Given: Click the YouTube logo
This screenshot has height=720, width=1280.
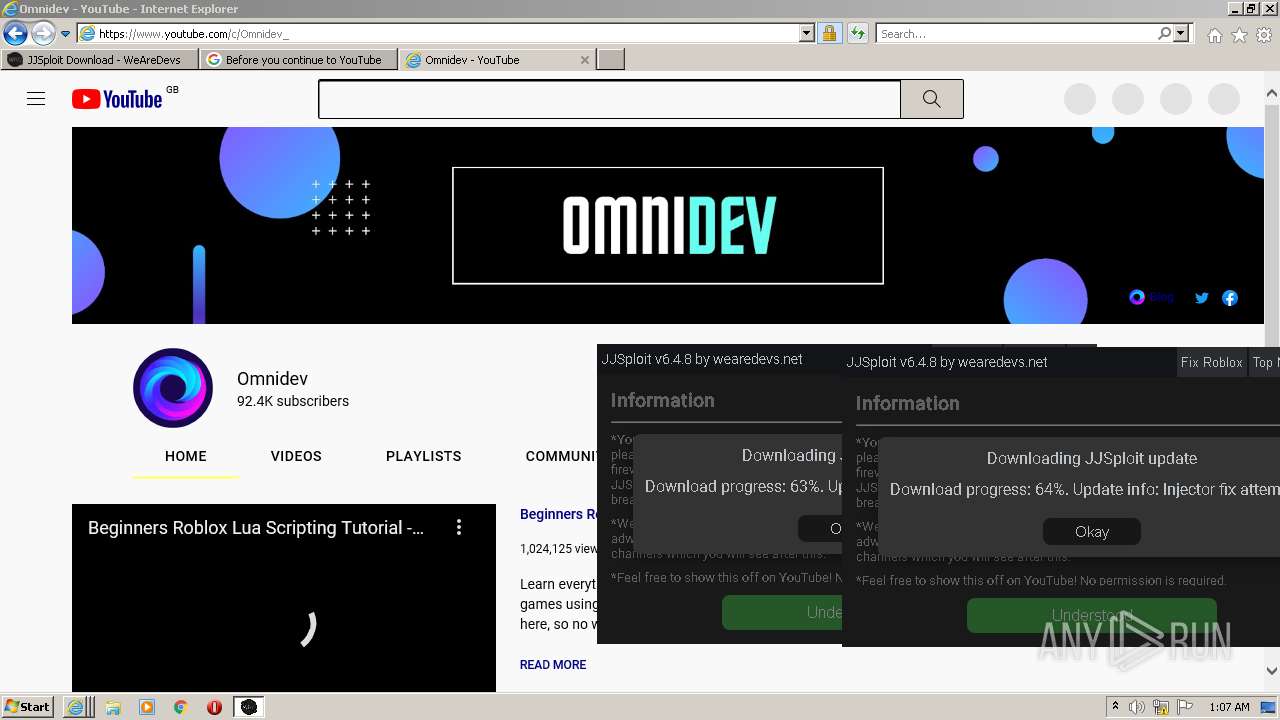Looking at the screenshot, I should pos(117,99).
